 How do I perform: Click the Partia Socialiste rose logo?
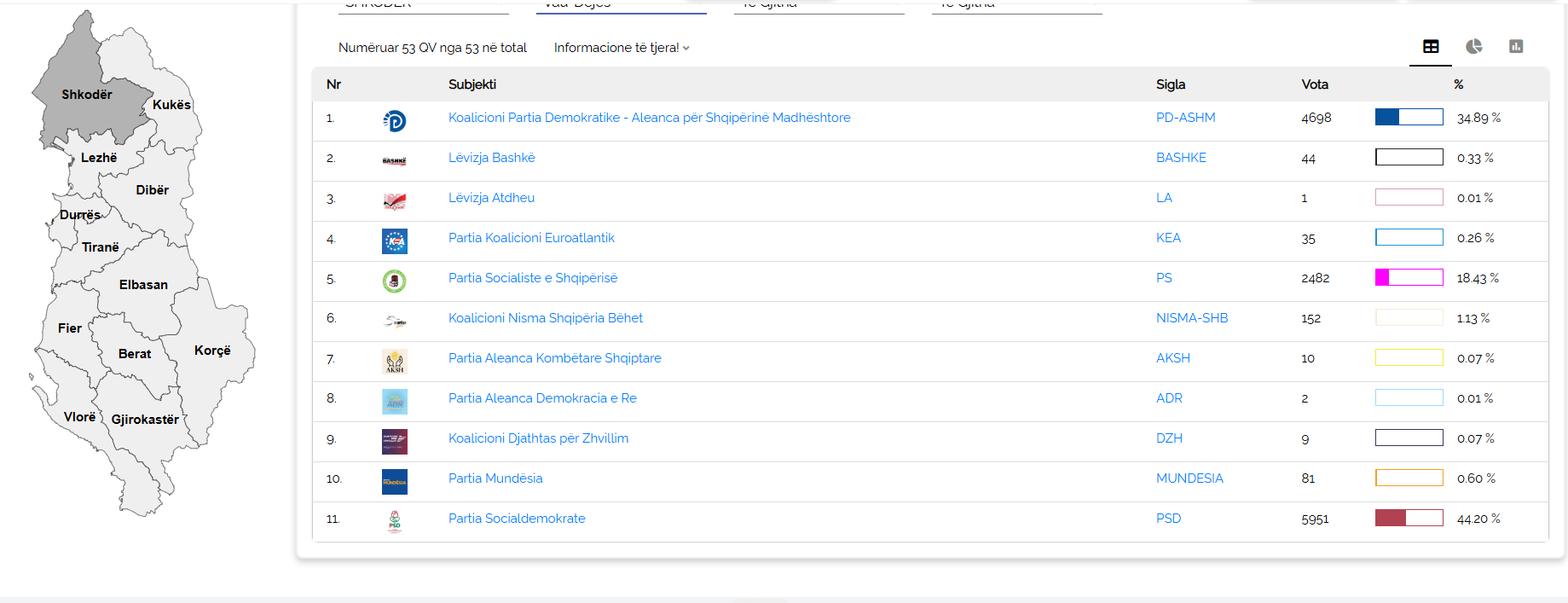pos(394,281)
